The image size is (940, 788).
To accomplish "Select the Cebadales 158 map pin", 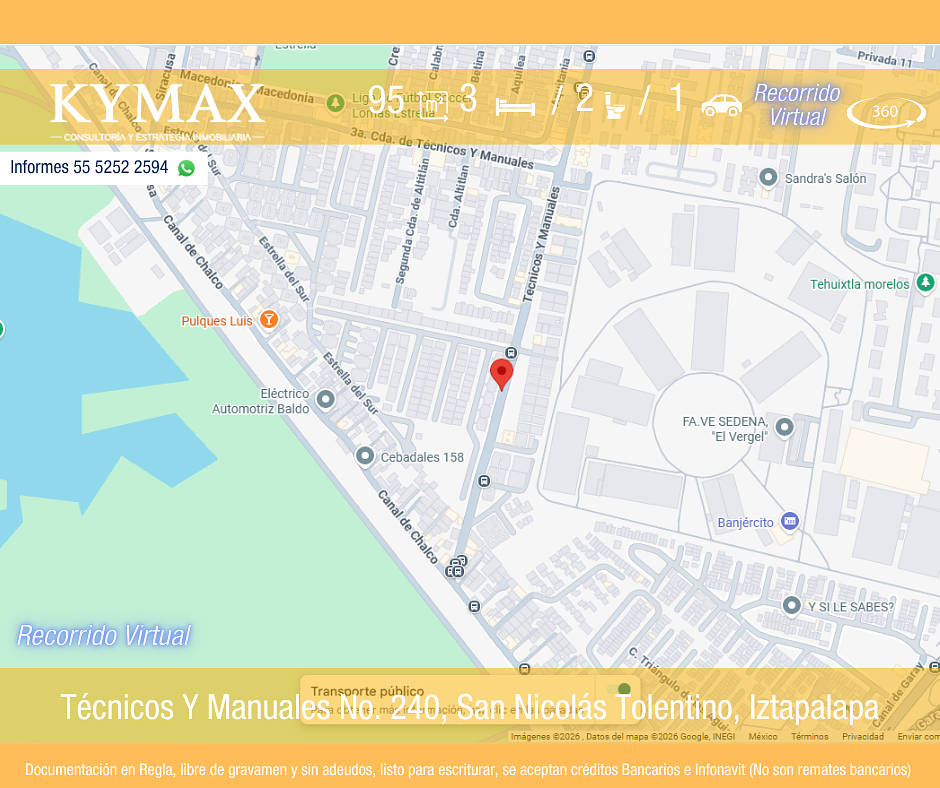I will tap(364, 456).
